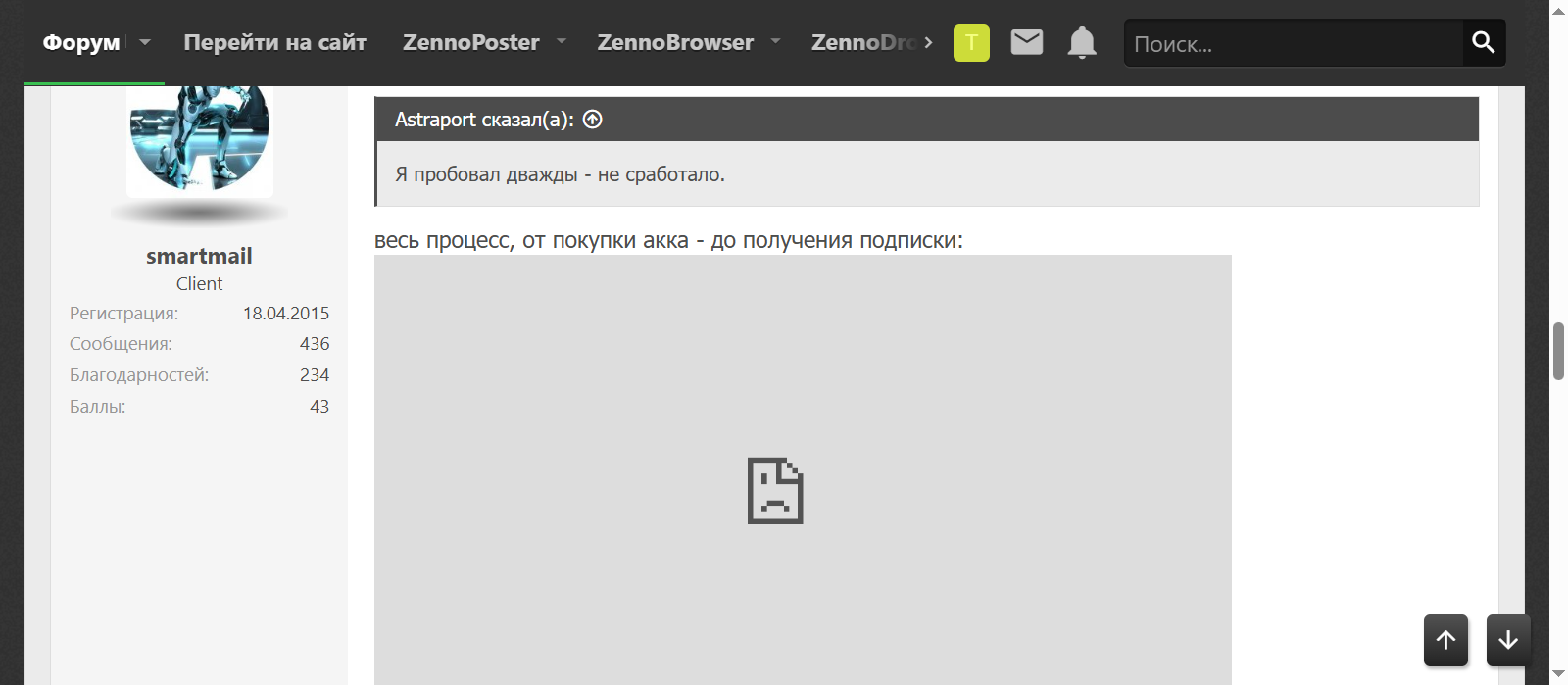
Task: Focus the Поиск search field
Action: (1294, 43)
